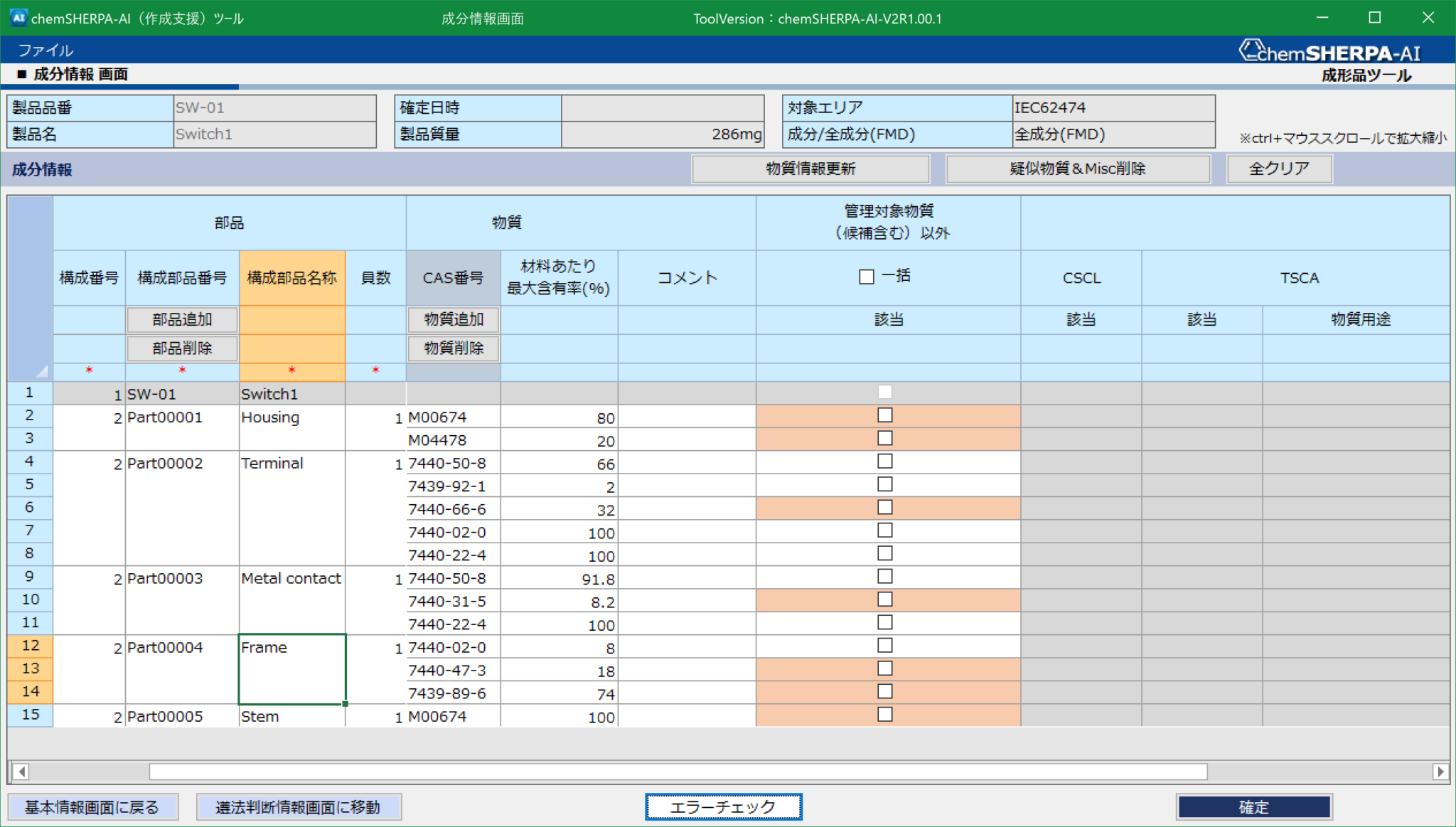Click the 疑似物質＆Misc削除 button

[x=1078, y=169]
